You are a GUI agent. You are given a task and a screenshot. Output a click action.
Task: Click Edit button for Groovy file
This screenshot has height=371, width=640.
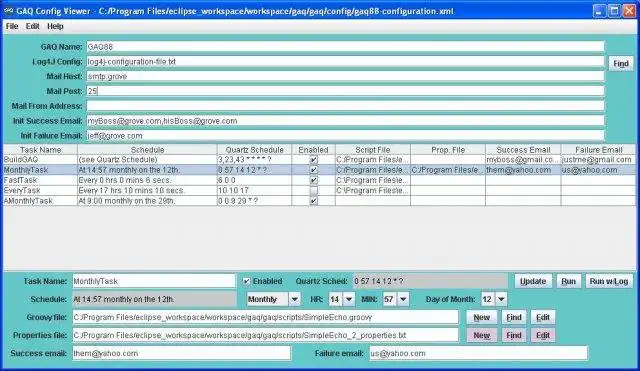542,317
